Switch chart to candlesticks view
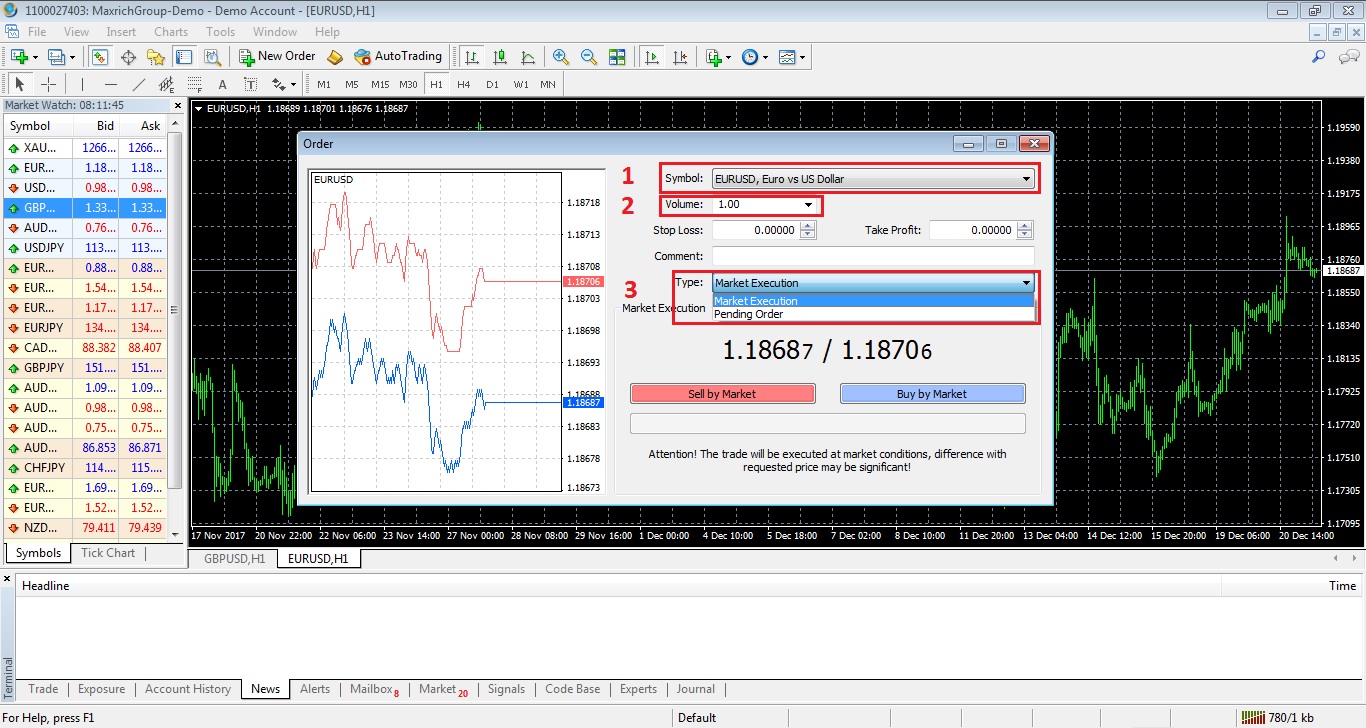Viewport: 1366px width, 728px height. 500,57
